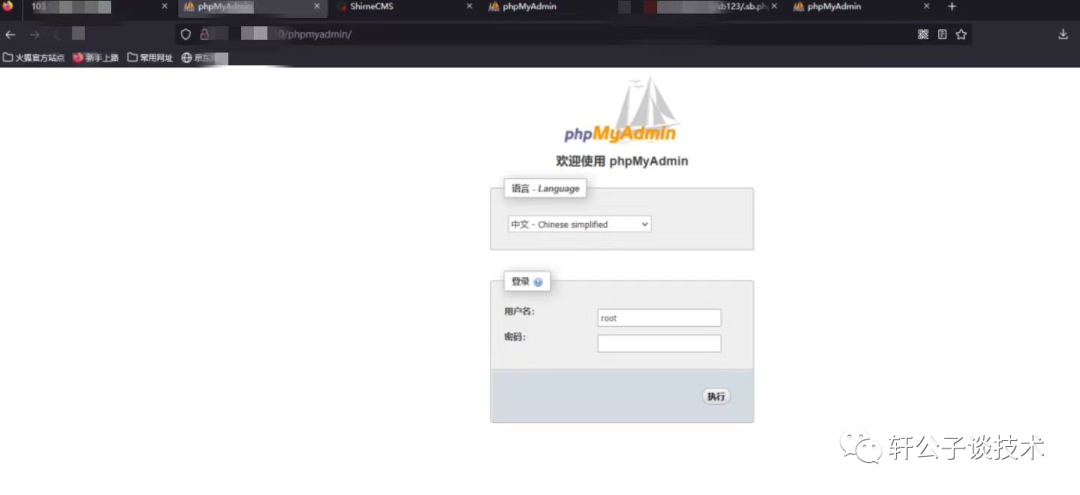Open the downloads arrow icon

[1063, 34]
